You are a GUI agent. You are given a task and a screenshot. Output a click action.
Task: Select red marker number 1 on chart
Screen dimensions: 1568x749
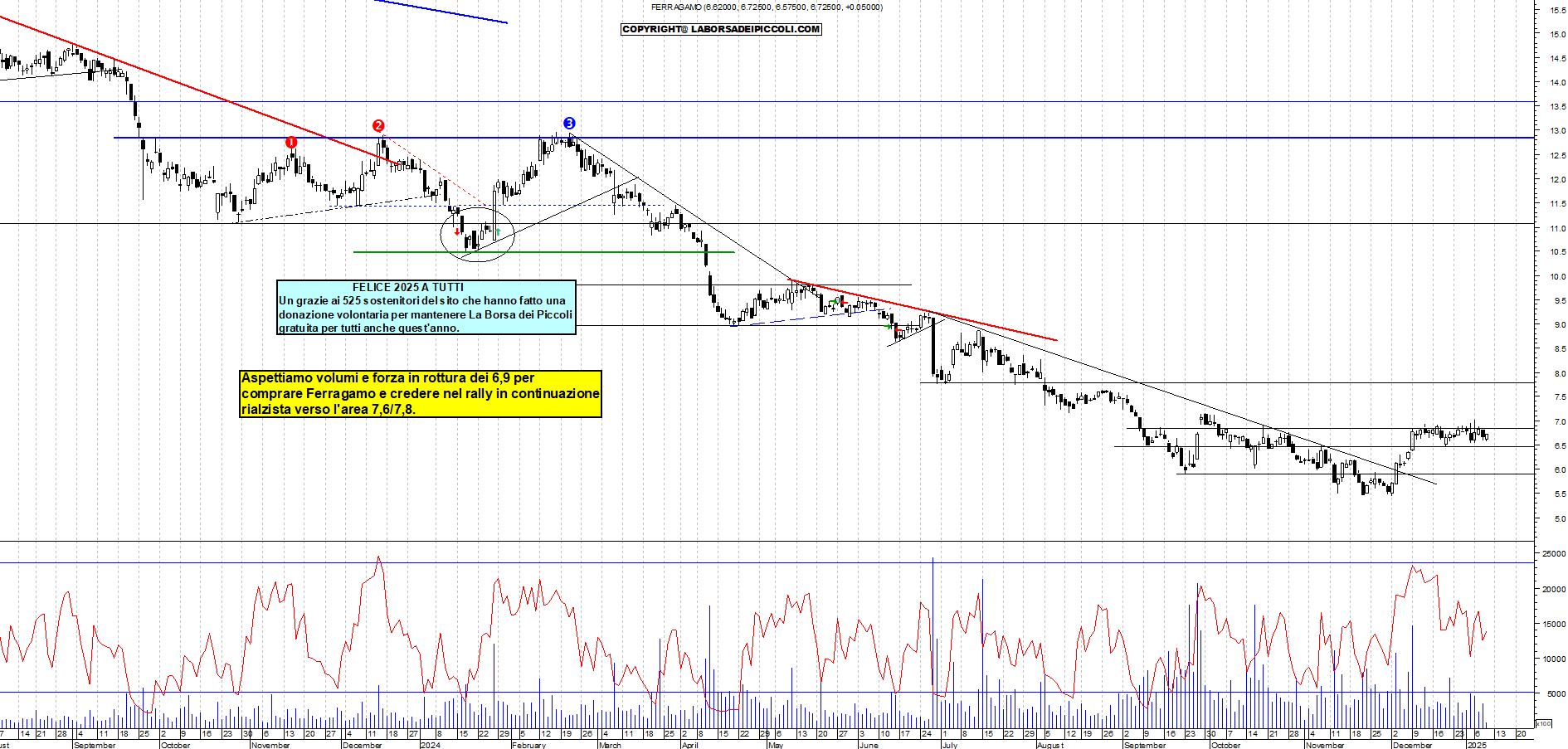click(290, 143)
